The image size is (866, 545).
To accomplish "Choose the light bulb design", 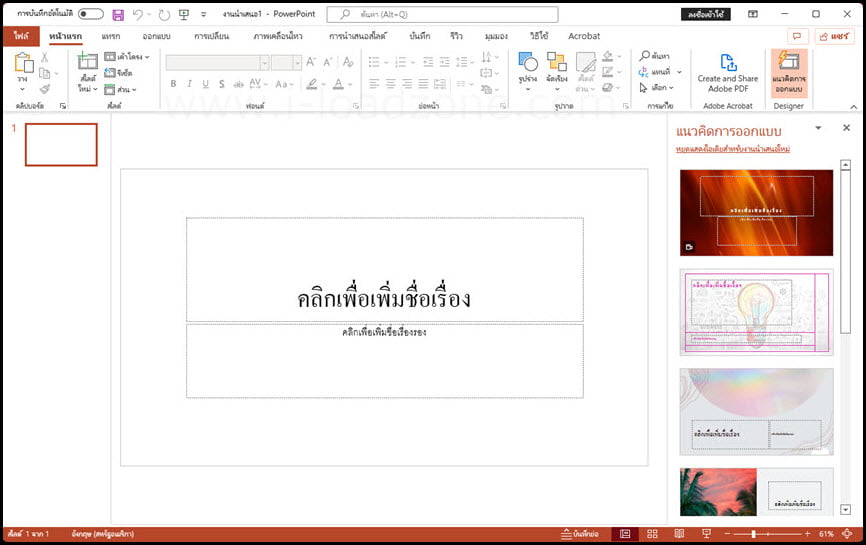I will pyautogui.click(x=756, y=312).
